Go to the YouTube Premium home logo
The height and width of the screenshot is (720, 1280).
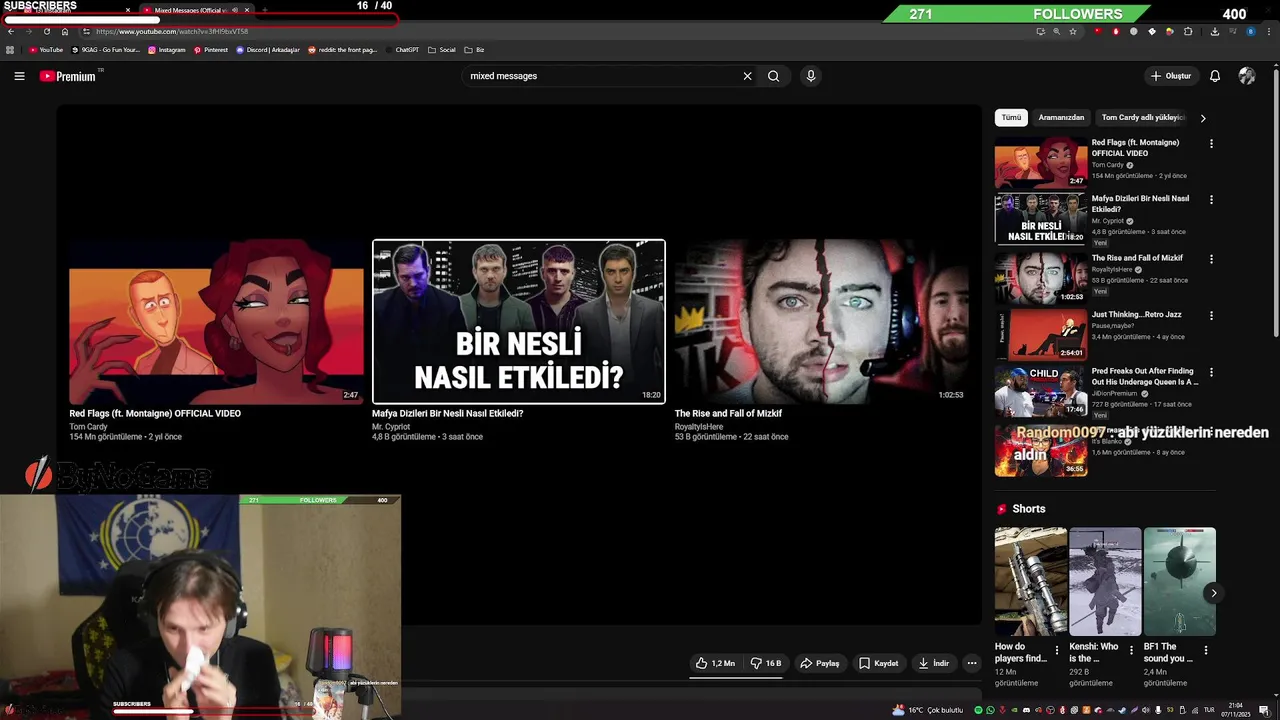[x=68, y=76]
